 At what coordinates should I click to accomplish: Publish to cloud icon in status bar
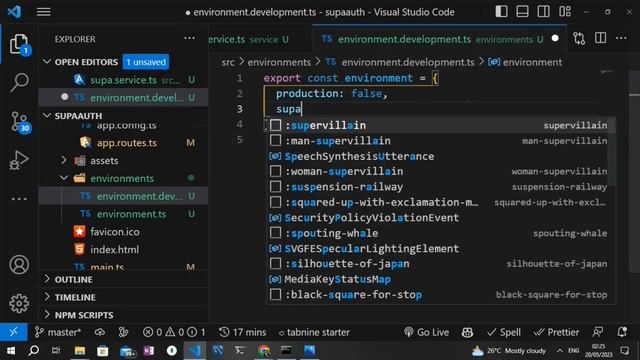pos(100,332)
